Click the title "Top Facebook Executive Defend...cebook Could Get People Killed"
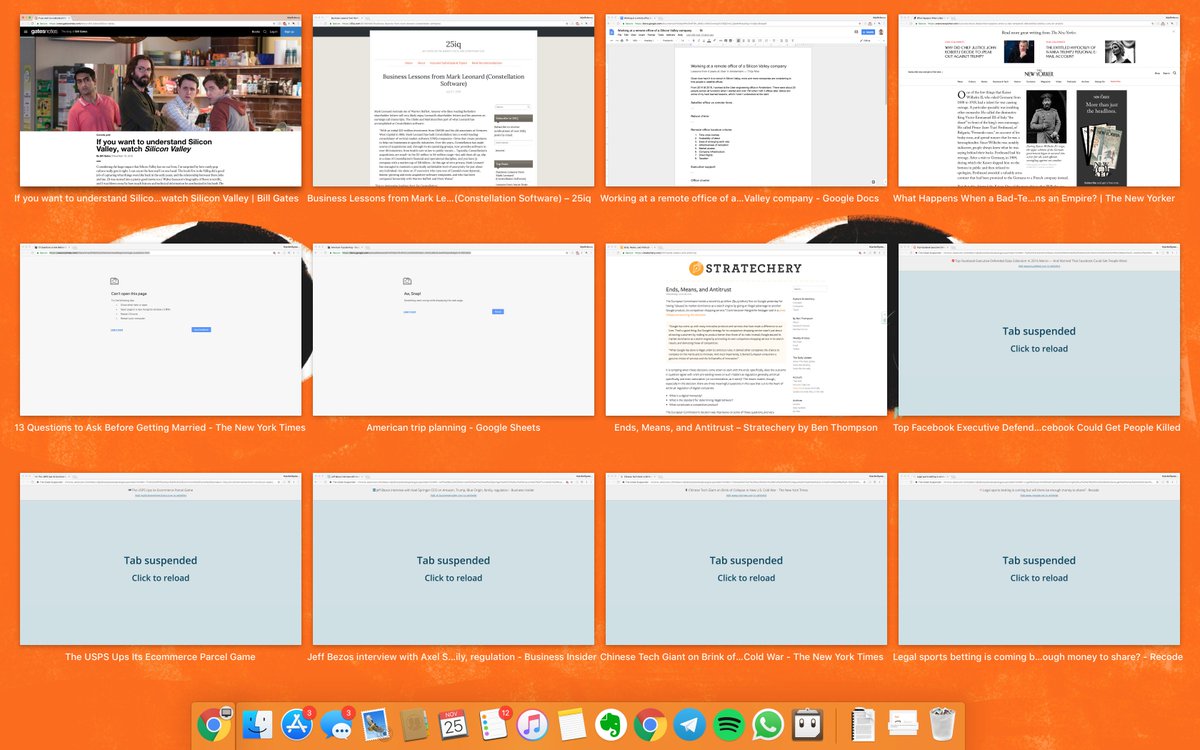Screen dimensions: 1200x750 pyautogui.click(x=1037, y=428)
